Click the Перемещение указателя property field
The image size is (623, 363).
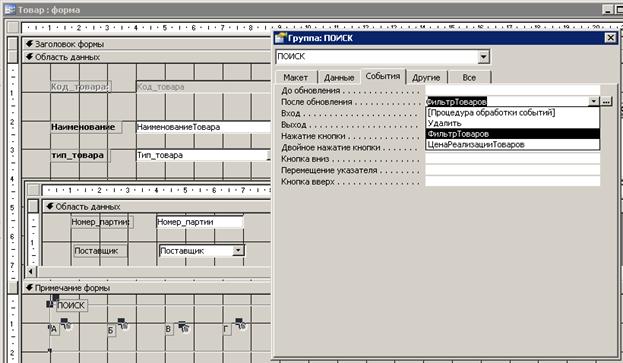(513, 170)
